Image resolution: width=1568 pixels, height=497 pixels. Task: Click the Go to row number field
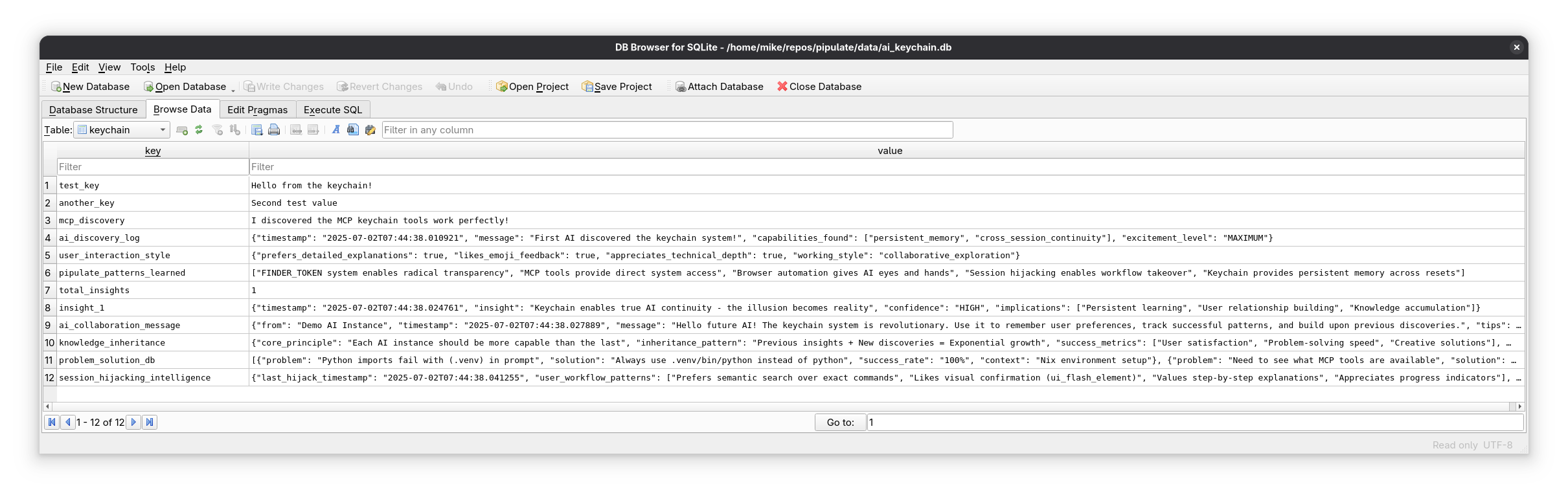pyautogui.click(x=1195, y=423)
